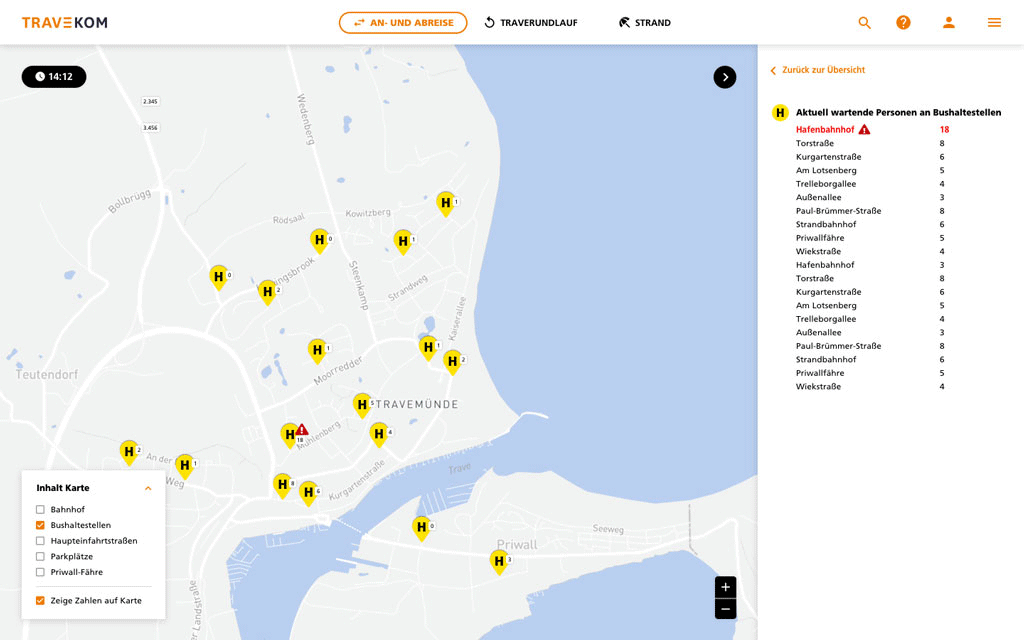The height and width of the screenshot is (640, 1024).
Task: Click the bus stop marker at Priwall
Action: [x=500, y=562]
